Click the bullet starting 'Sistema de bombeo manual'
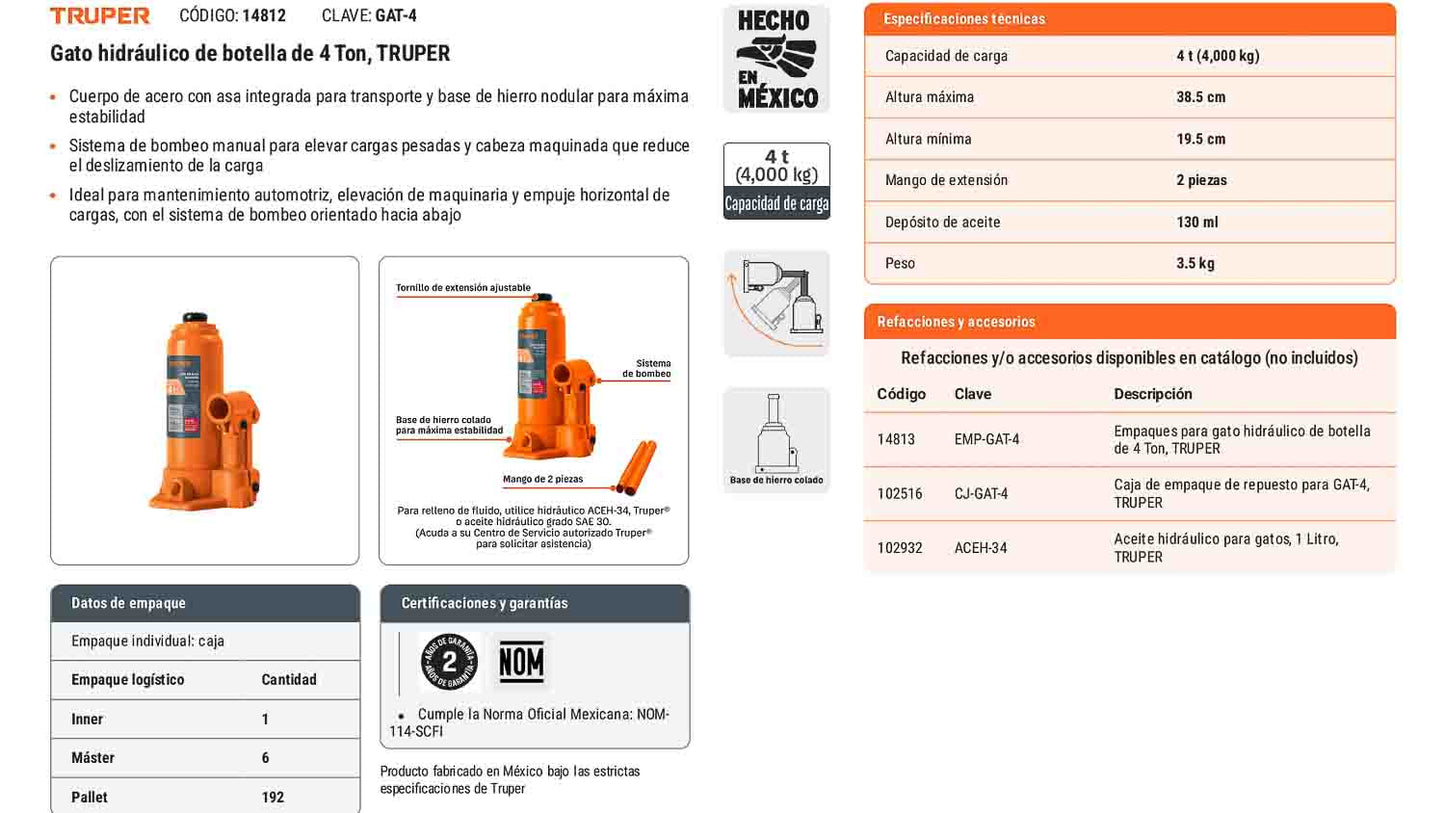The height and width of the screenshot is (813, 1445). click(379, 155)
